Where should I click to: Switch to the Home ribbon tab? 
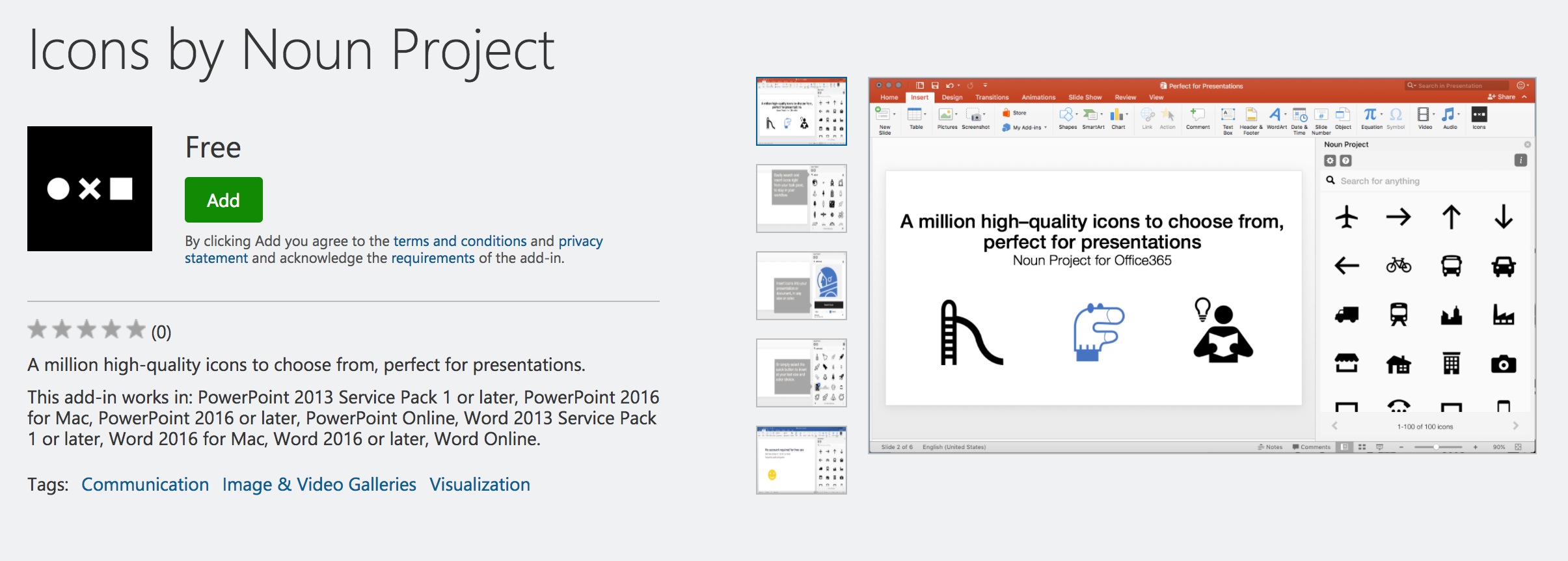pyautogui.click(x=889, y=98)
